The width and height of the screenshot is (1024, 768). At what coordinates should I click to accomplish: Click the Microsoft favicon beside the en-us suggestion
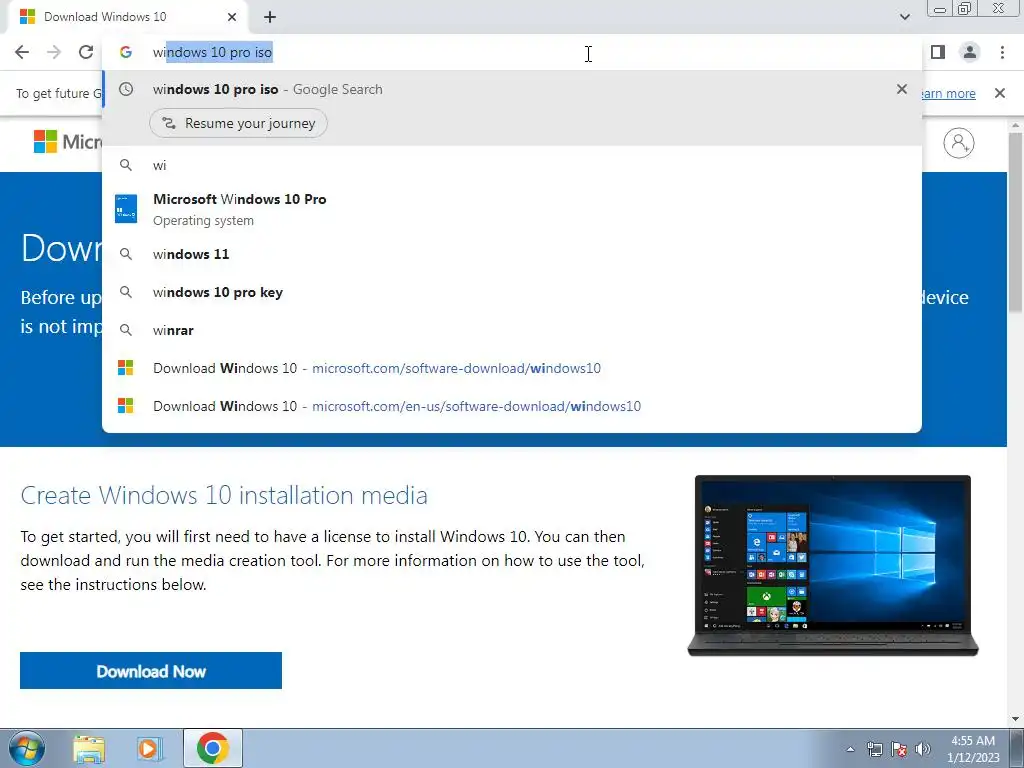pyautogui.click(x=125, y=406)
